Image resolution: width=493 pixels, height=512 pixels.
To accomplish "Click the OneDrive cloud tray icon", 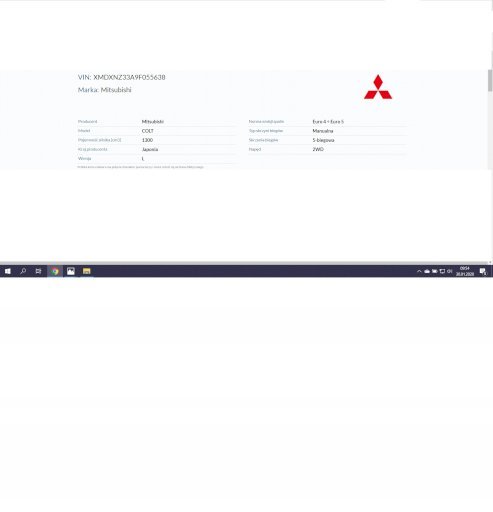I will [427, 271].
